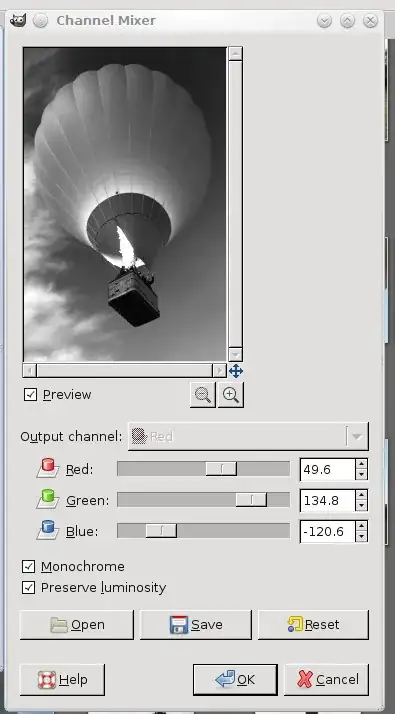Click the balloon preview image
Image resolution: width=395 pixels, height=714 pixels.
click(125, 204)
